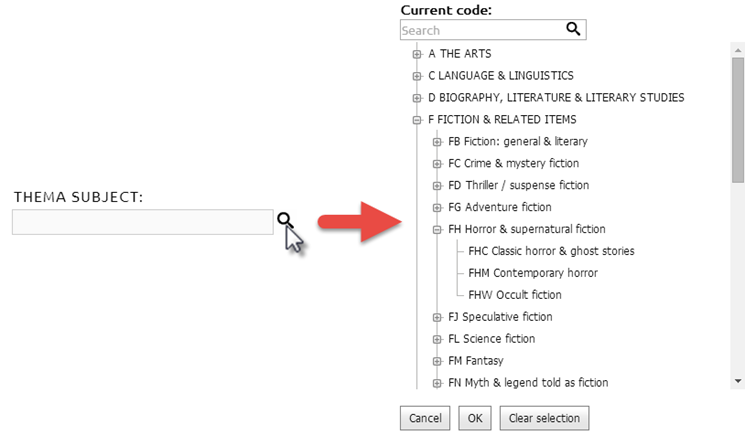Select FM Fantasy category
The height and width of the screenshot is (435, 745).
click(x=476, y=360)
